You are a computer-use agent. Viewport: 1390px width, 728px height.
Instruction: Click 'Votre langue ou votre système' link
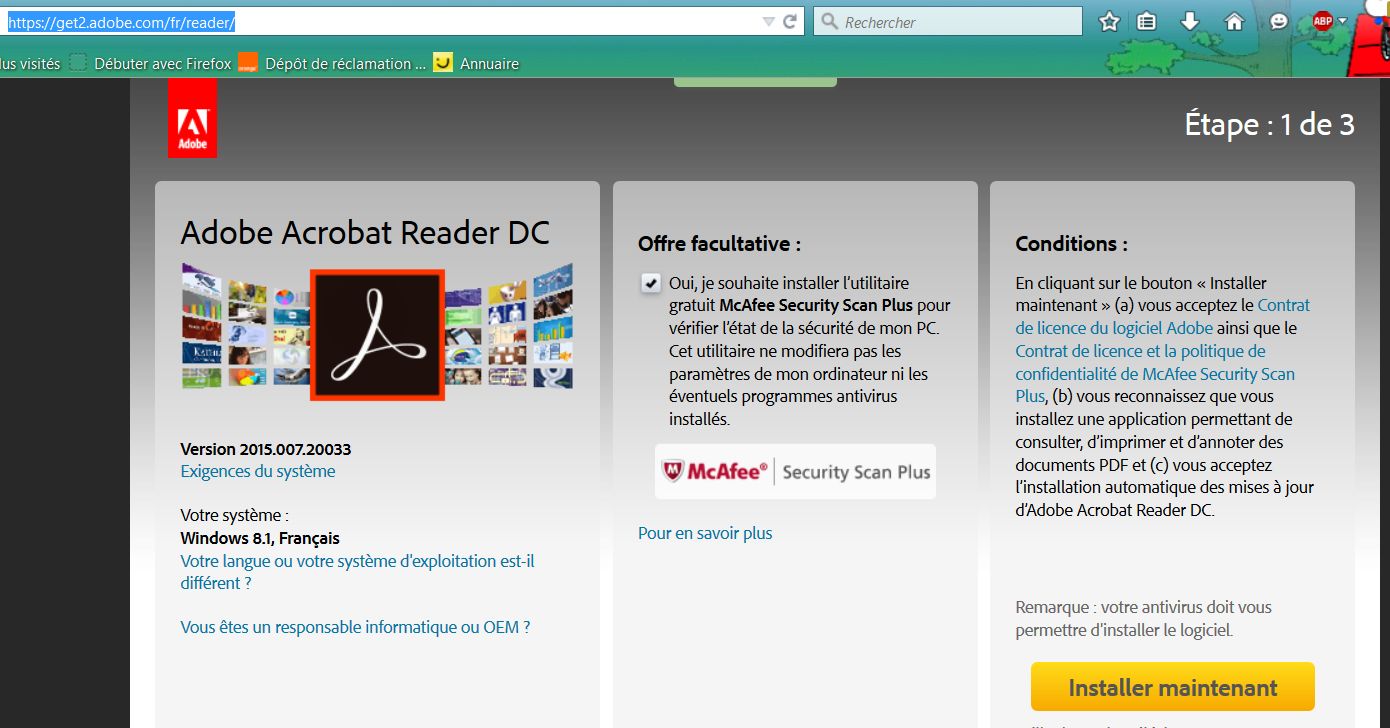click(358, 572)
